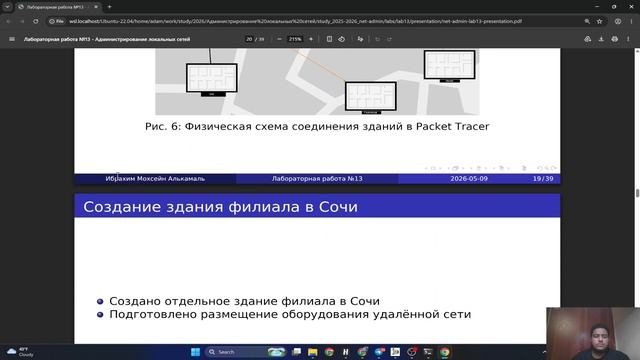Viewport: 640px width, 360px height.
Task: Open the terminal icon on taskbar
Action: pos(428,352)
